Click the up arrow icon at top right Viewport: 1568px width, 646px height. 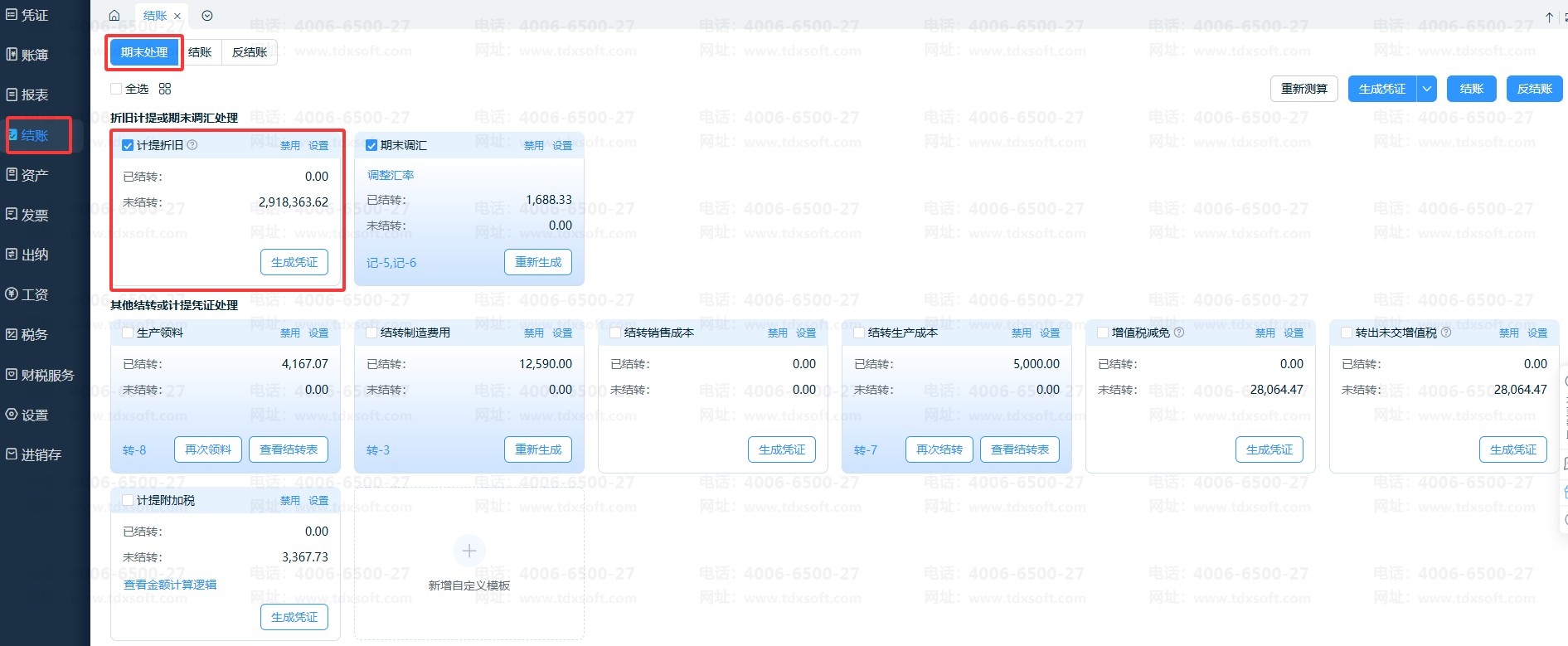[1549, 17]
